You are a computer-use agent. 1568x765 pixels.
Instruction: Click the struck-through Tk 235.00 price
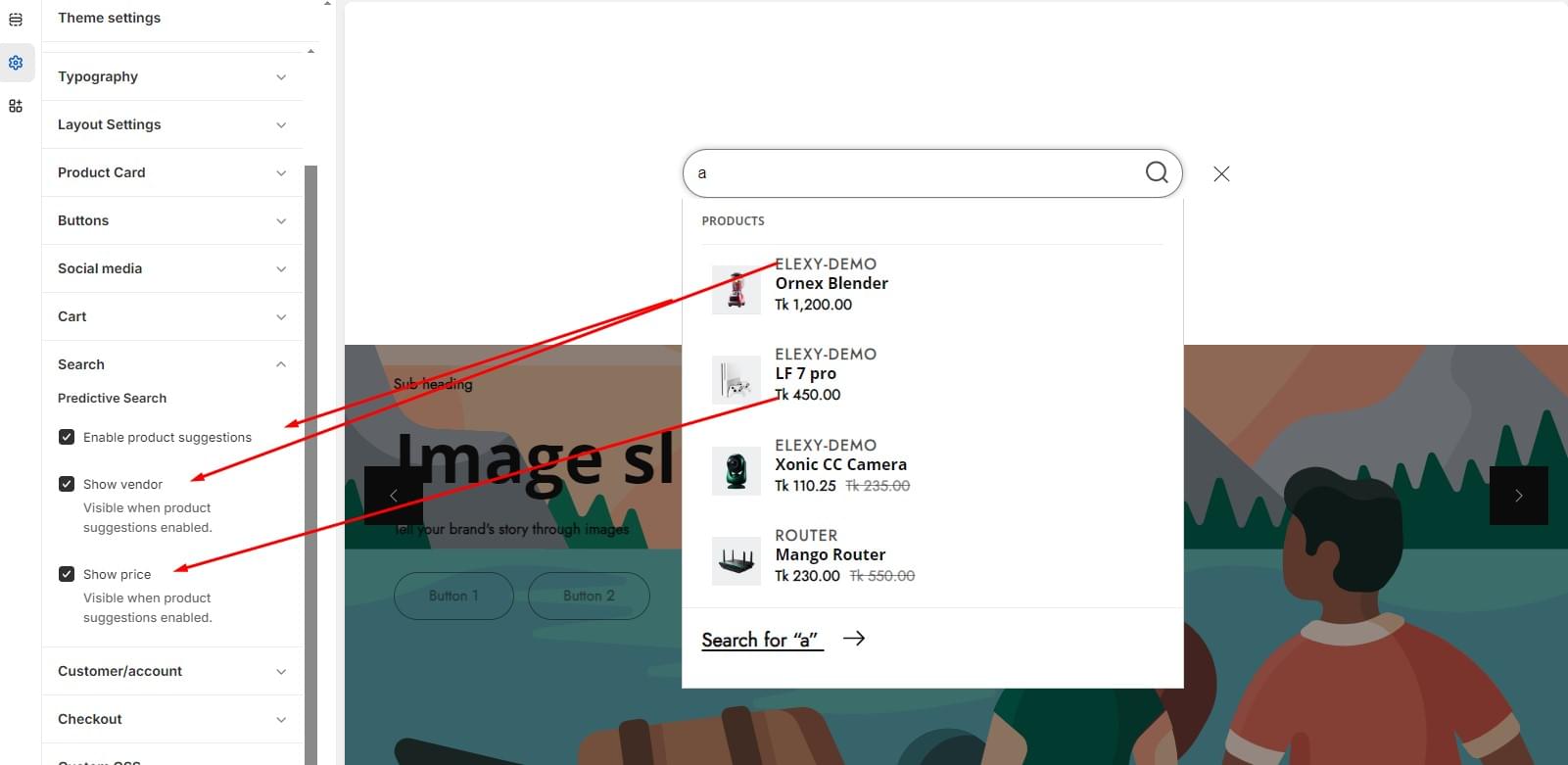tap(878, 486)
